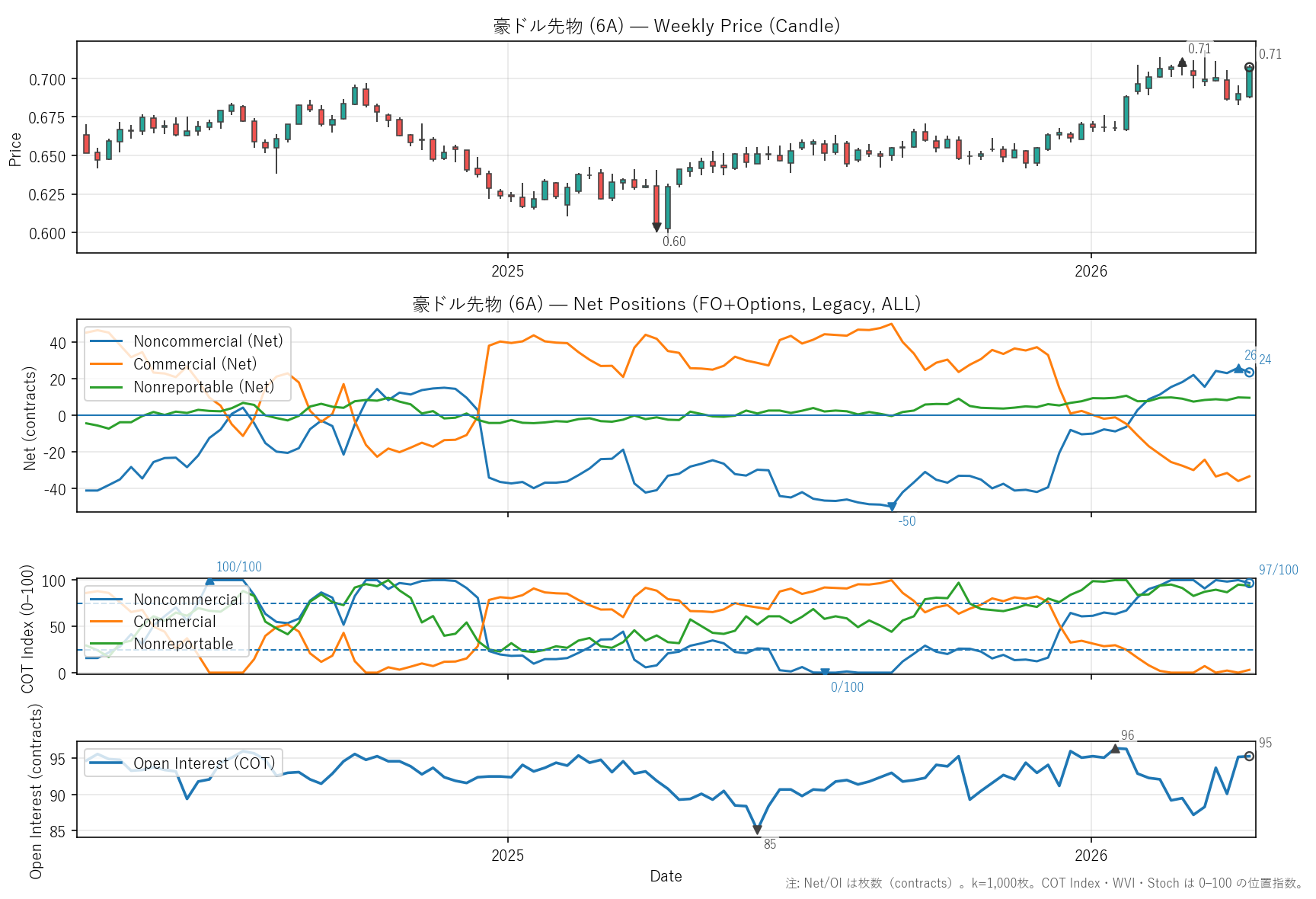Screen dimensions: 1316x899
Task: Click the 2025 tick label above the Date label
Action: [507, 855]
